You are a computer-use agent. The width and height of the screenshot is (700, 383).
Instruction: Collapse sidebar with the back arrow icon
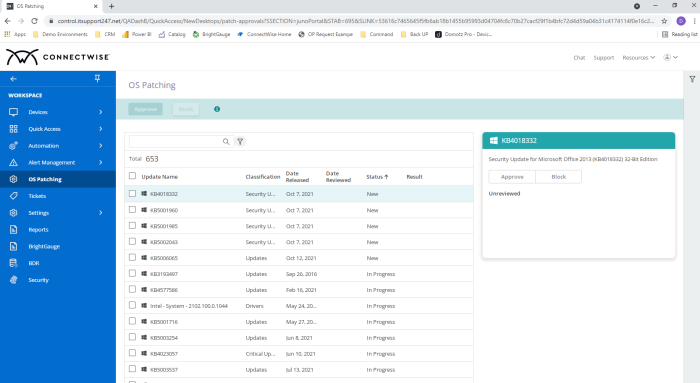point(13,79)
